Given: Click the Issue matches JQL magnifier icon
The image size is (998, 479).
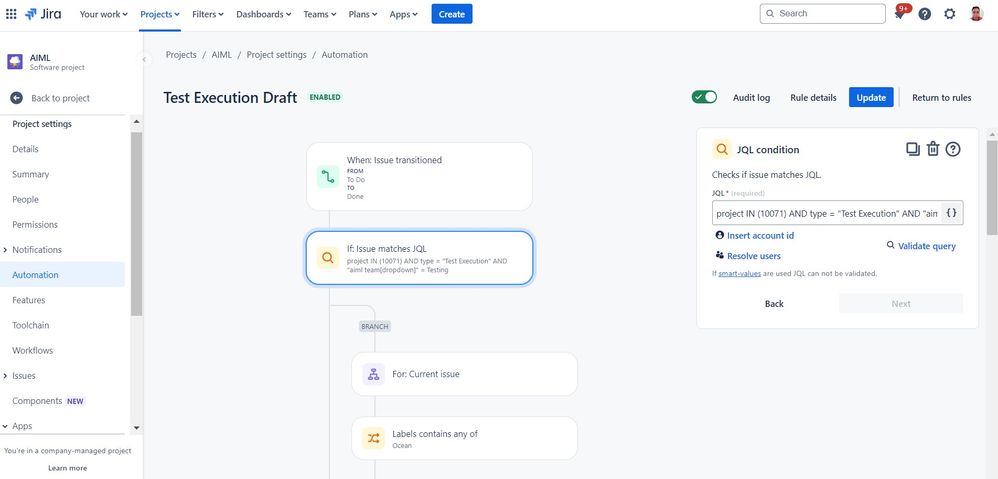Looking at the screenshot, I should [328, 258].
